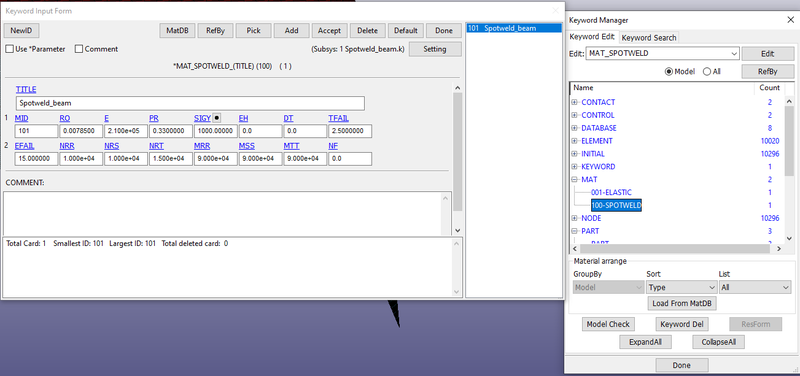
Task: Click the CollapseAll button
Action: [x=718, y=342]
